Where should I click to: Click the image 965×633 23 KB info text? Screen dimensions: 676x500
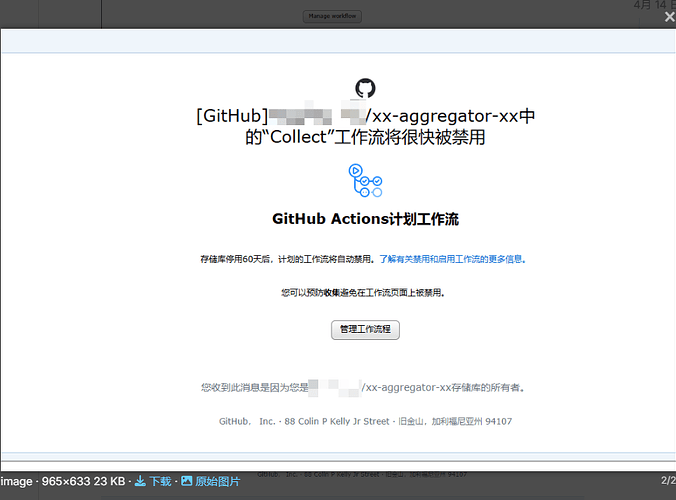click(x=63, y=481)
